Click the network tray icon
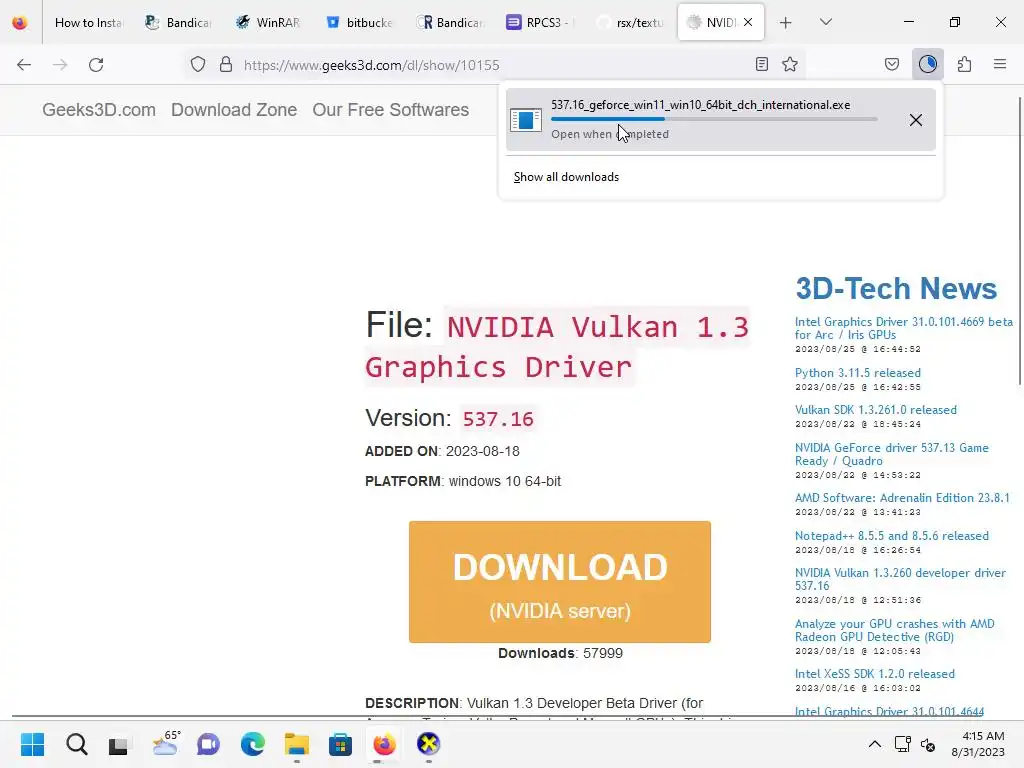This screenshot has height=768, width=1024. click(903, 744)
